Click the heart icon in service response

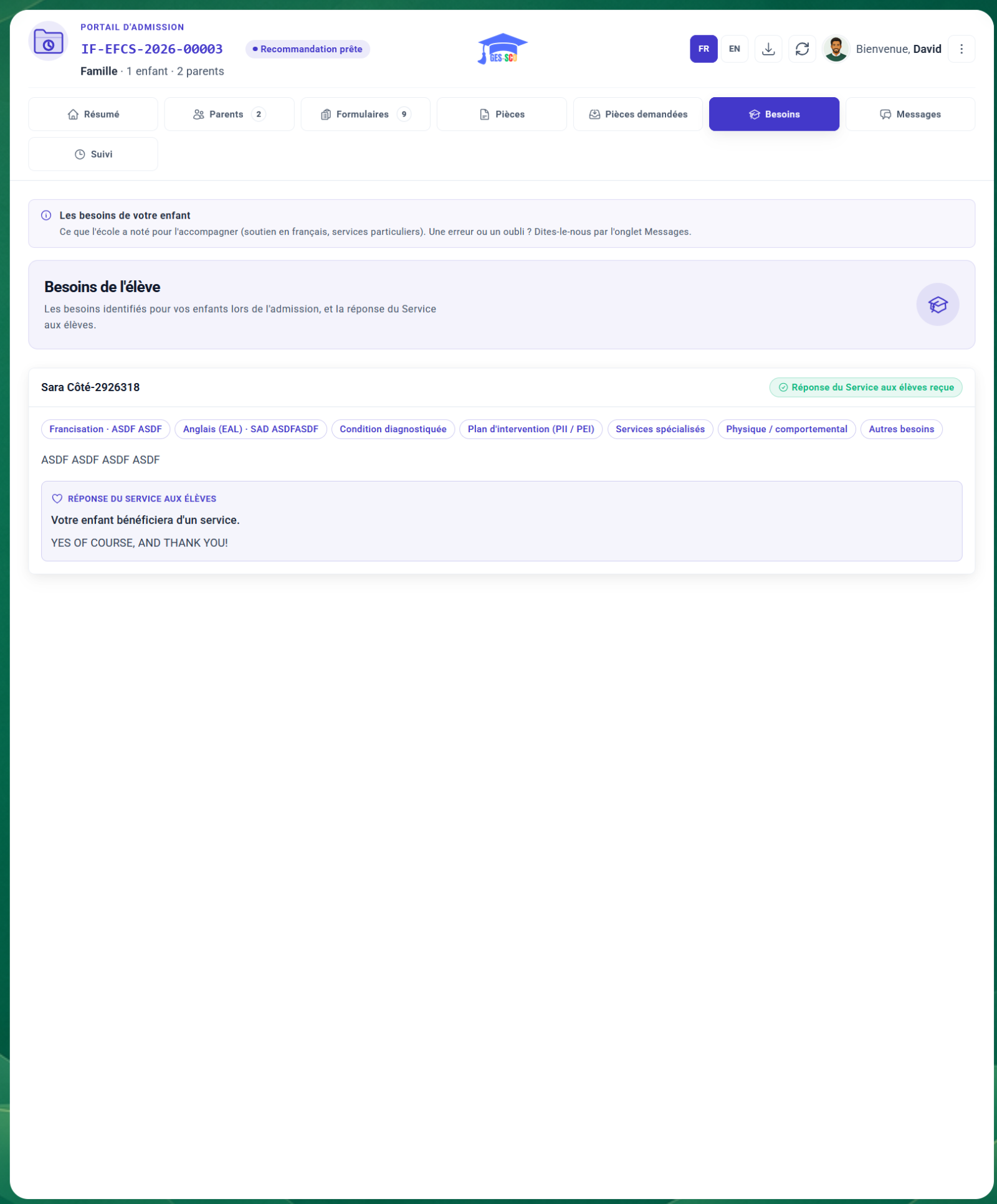pos(57,499)
